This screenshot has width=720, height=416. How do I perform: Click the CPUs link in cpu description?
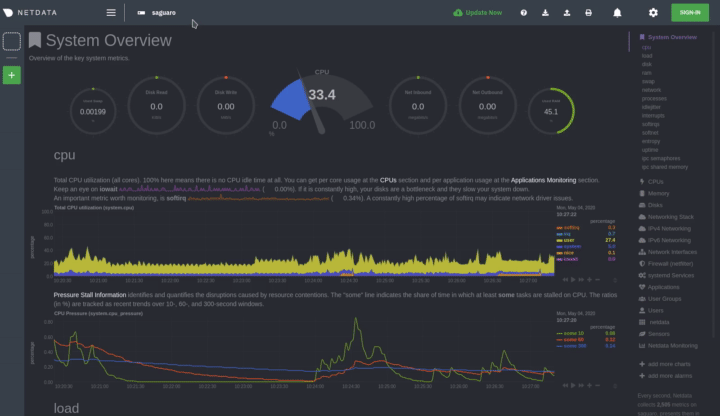pos(388,180)
